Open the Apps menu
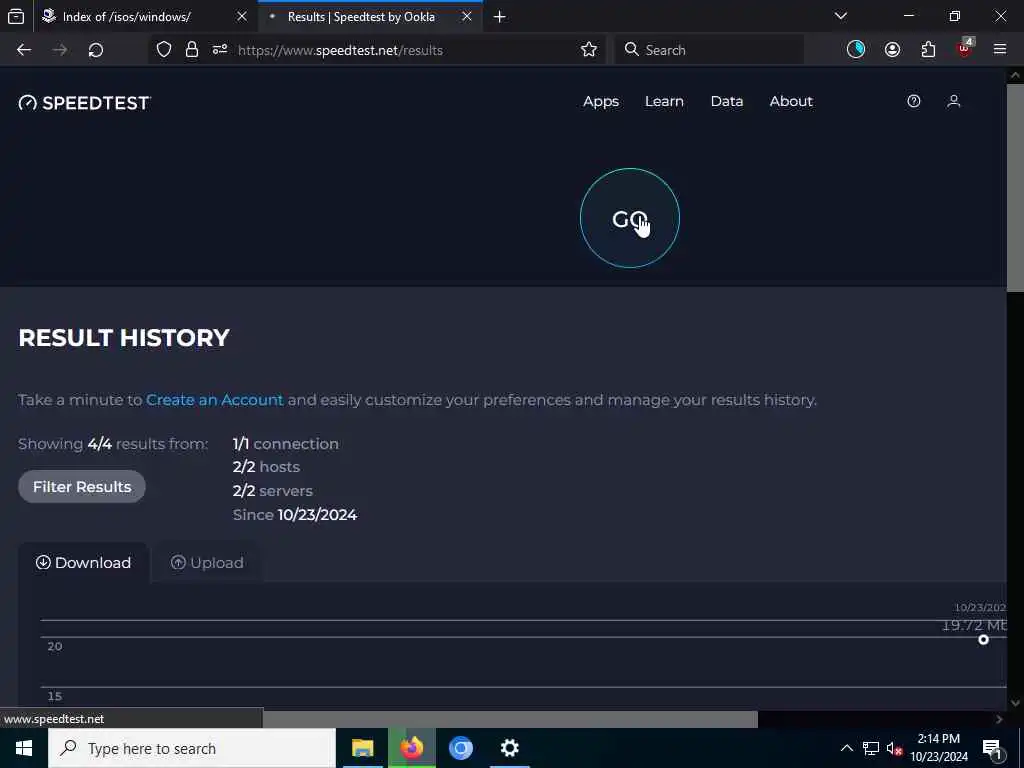Image resolution: width=1024 pixels, height=768 pixels. coord(601,102)
